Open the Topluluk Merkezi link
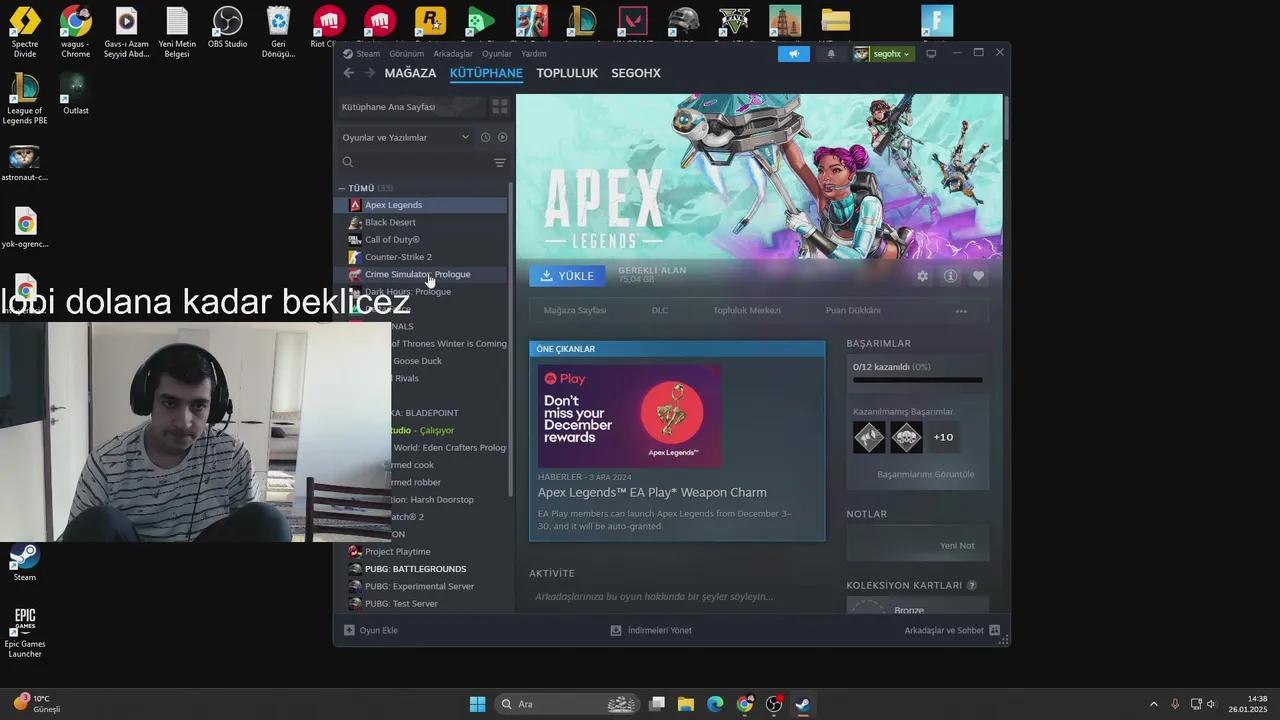This screenshot has width=1280, height=720. click(747, 311)
